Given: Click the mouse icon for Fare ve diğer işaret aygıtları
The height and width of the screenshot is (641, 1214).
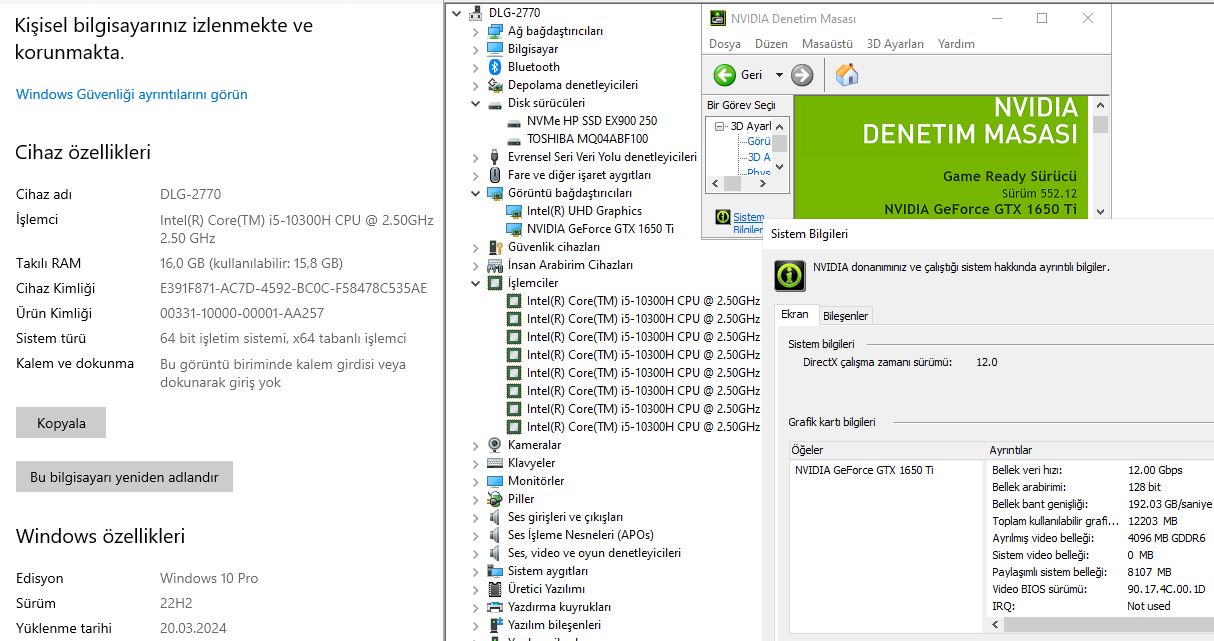Looking at the screenshot, I should point(494,175).
